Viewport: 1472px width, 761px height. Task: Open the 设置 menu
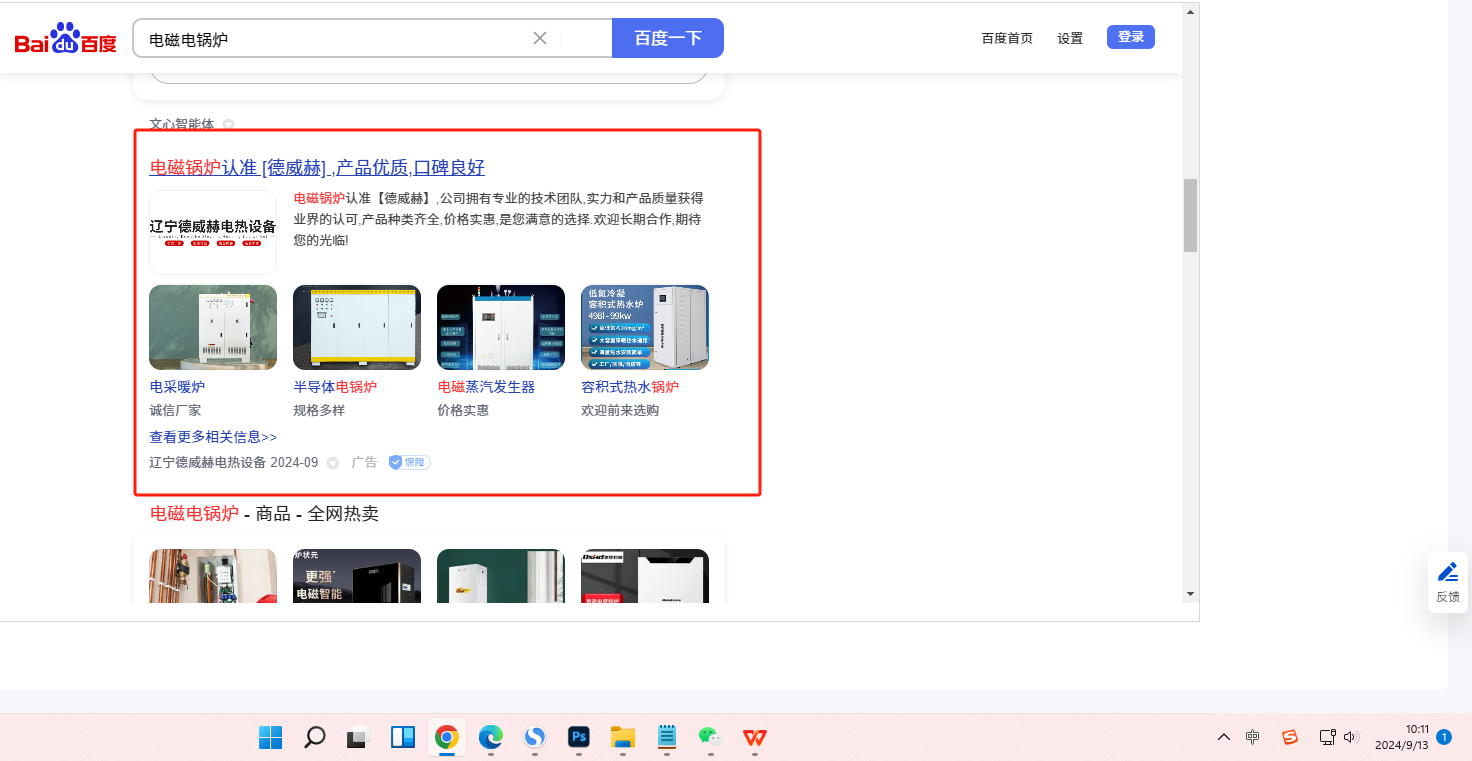[1070, 38]
